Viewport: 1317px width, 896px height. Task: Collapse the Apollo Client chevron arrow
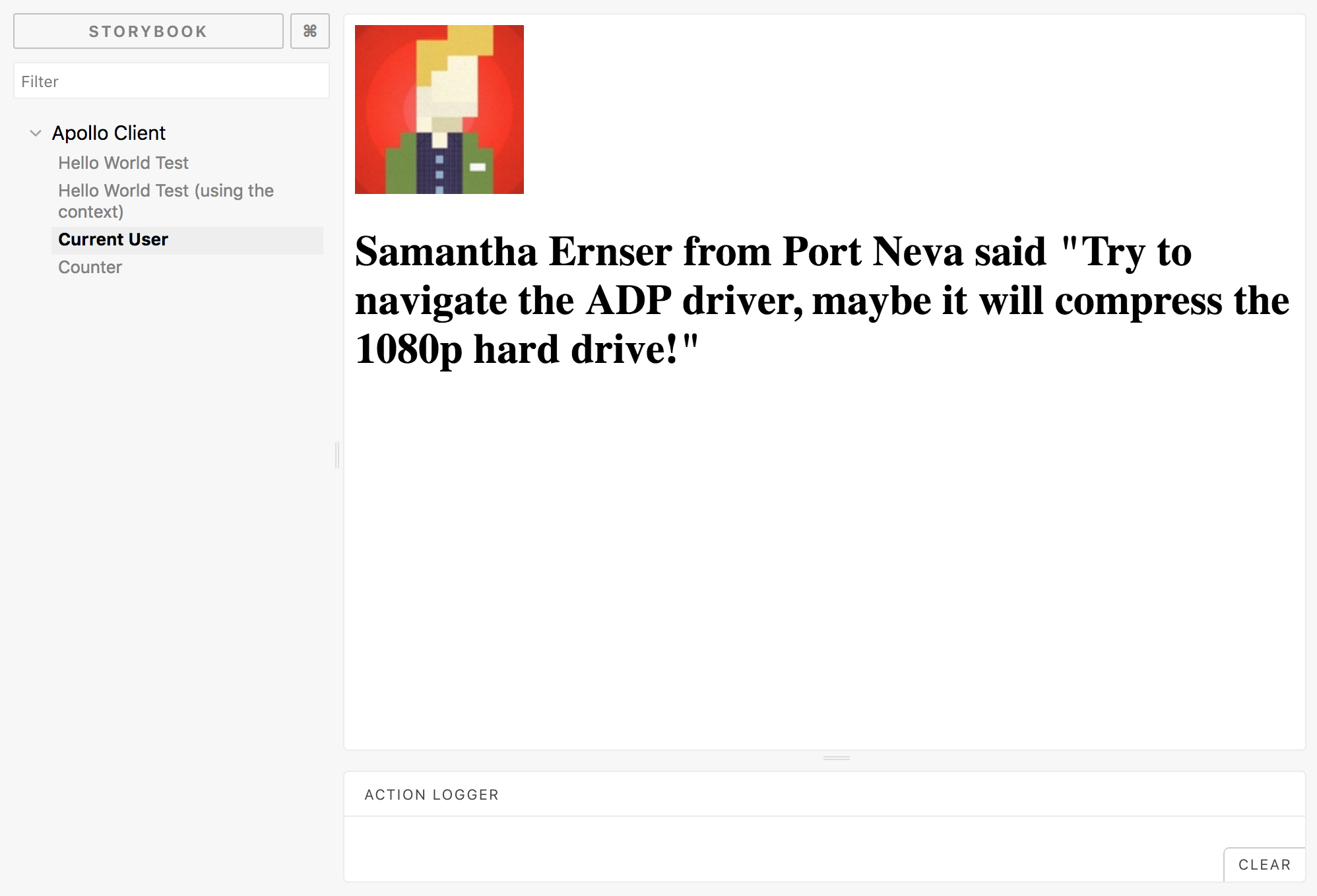point(36,133)
